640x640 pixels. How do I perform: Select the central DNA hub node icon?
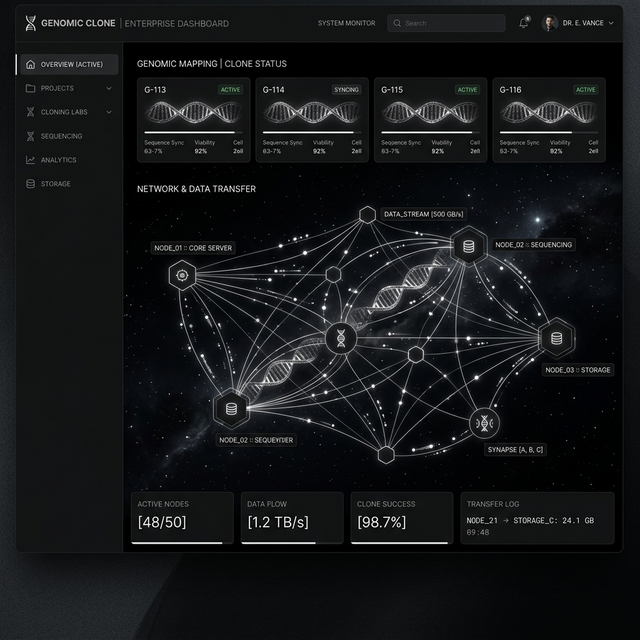341,339
